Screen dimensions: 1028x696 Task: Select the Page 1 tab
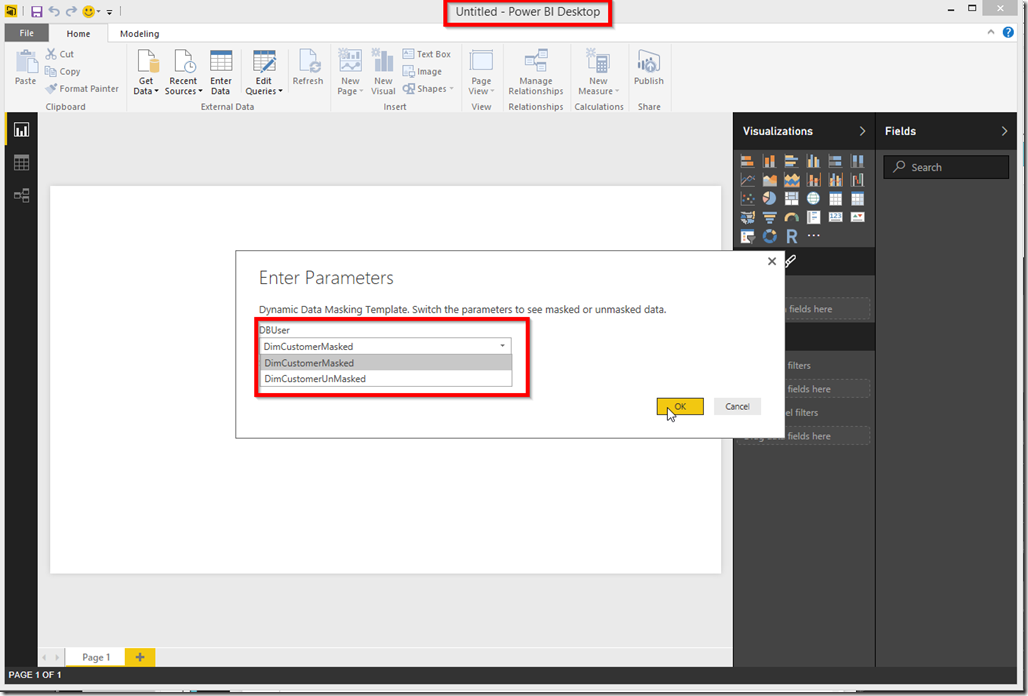96,657
